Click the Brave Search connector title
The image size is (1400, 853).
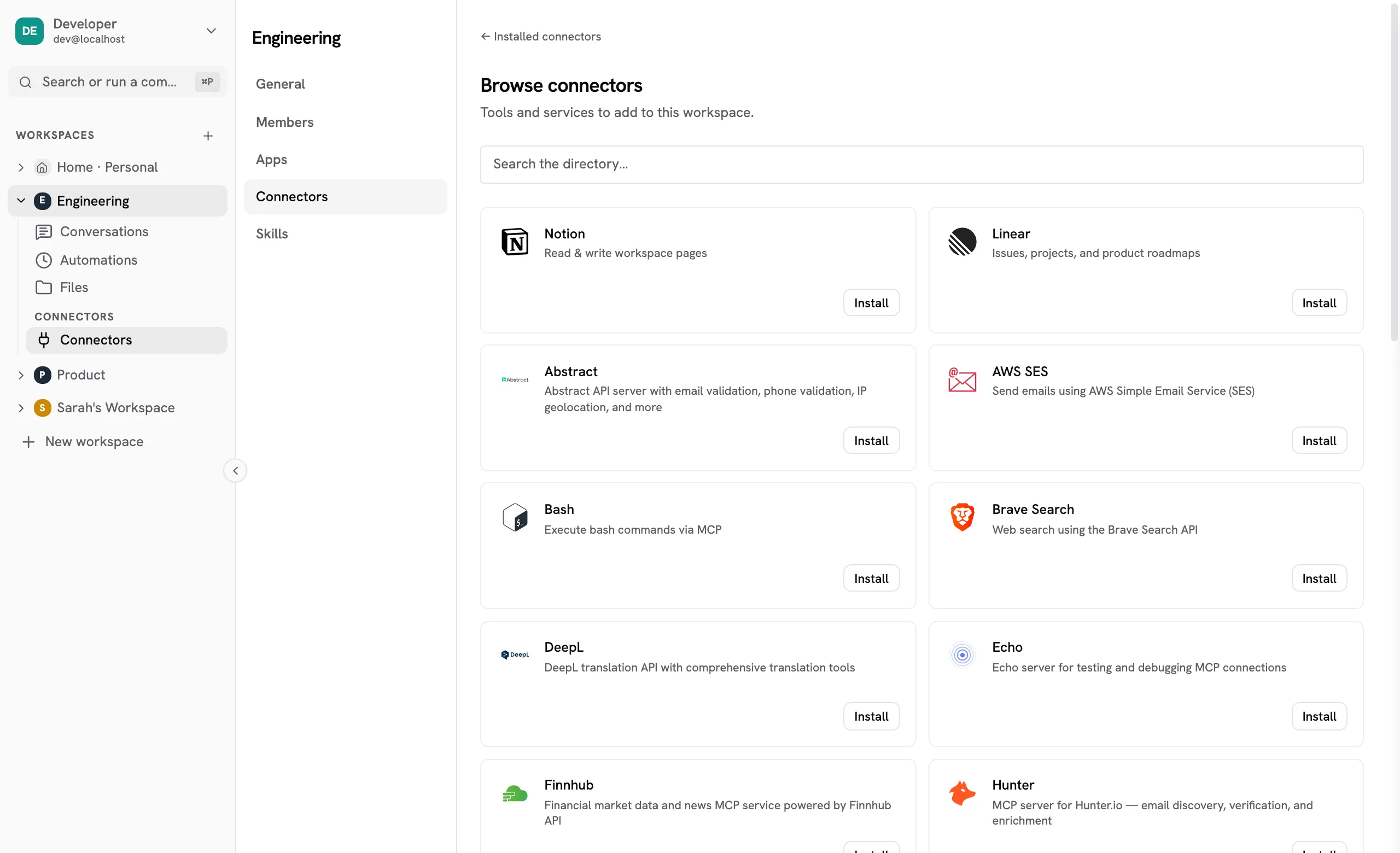coord(1033,510)
